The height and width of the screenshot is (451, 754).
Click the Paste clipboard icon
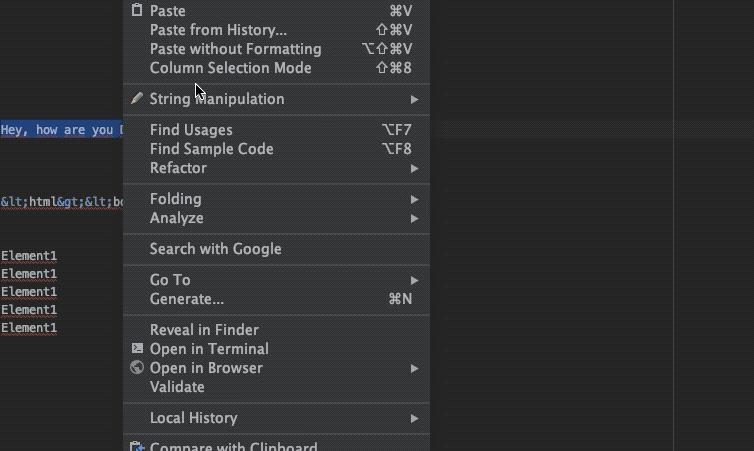point(137,10)
